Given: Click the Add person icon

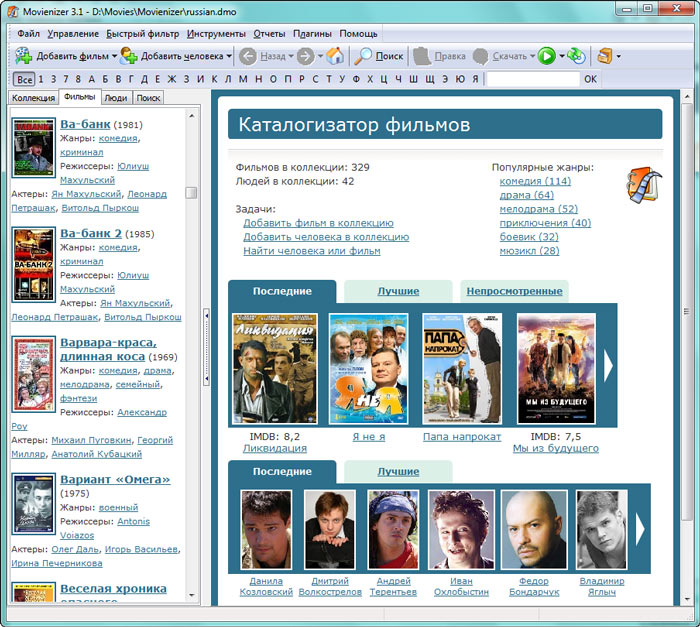Looking at the screenshot, I should (x=129, y=56).
